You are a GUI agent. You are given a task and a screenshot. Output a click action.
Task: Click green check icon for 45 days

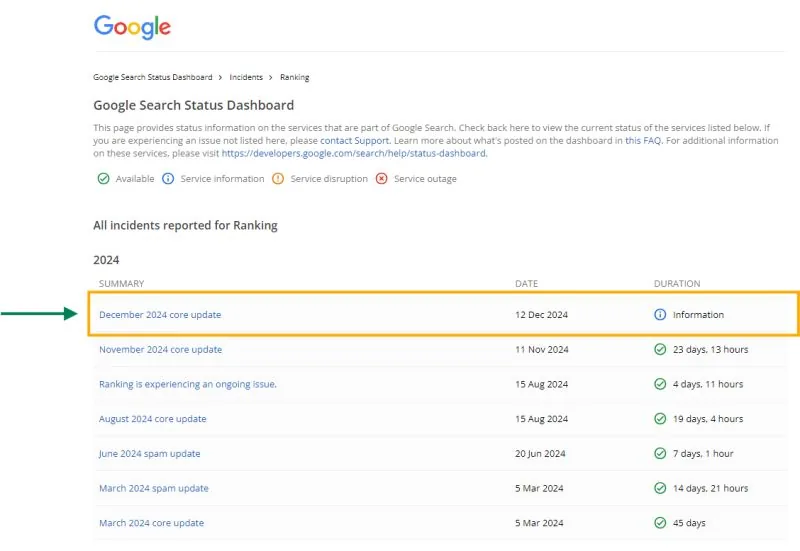[660, 522]
